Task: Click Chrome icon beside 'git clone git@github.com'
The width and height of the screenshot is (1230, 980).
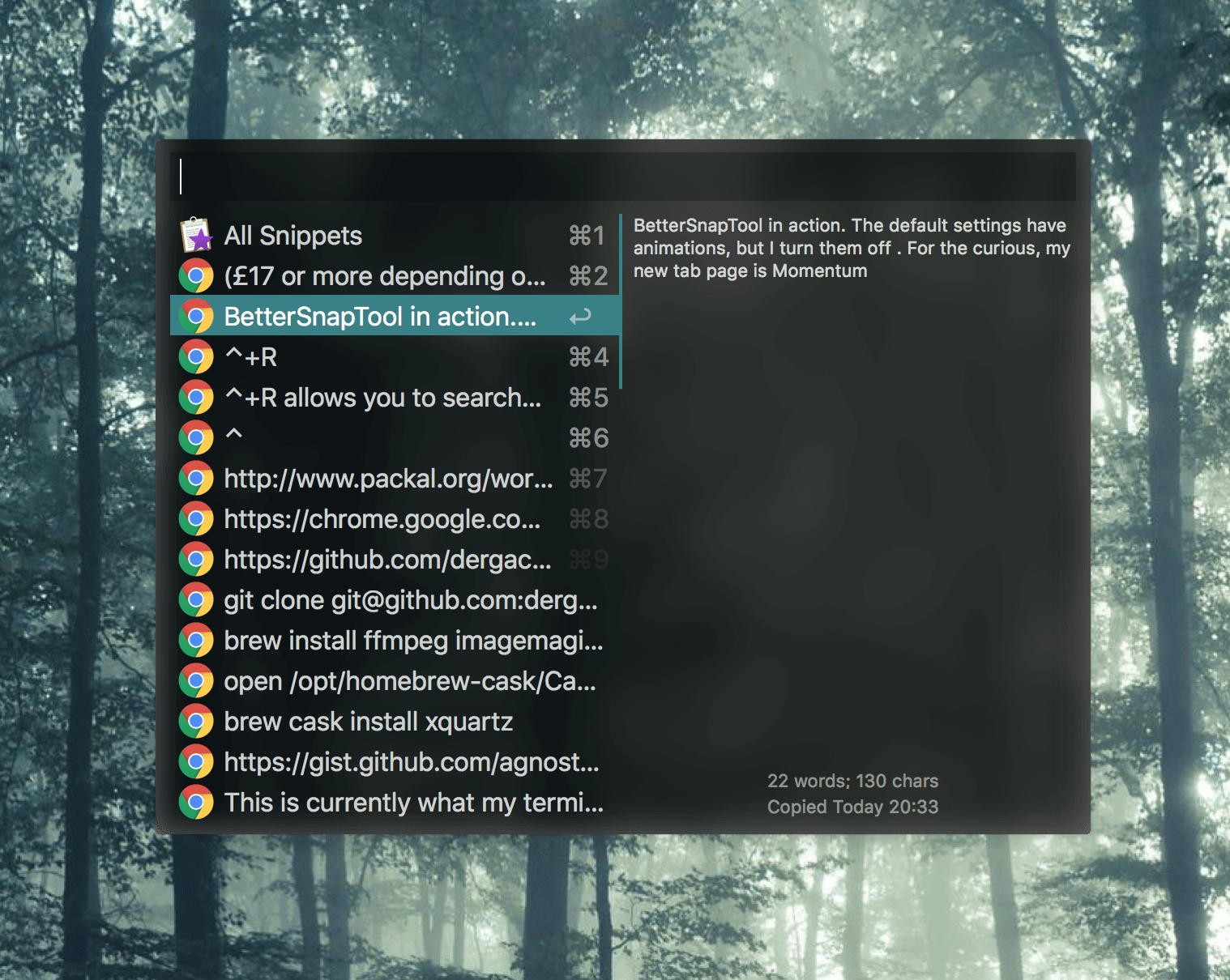Action: (x=196, y=599)
